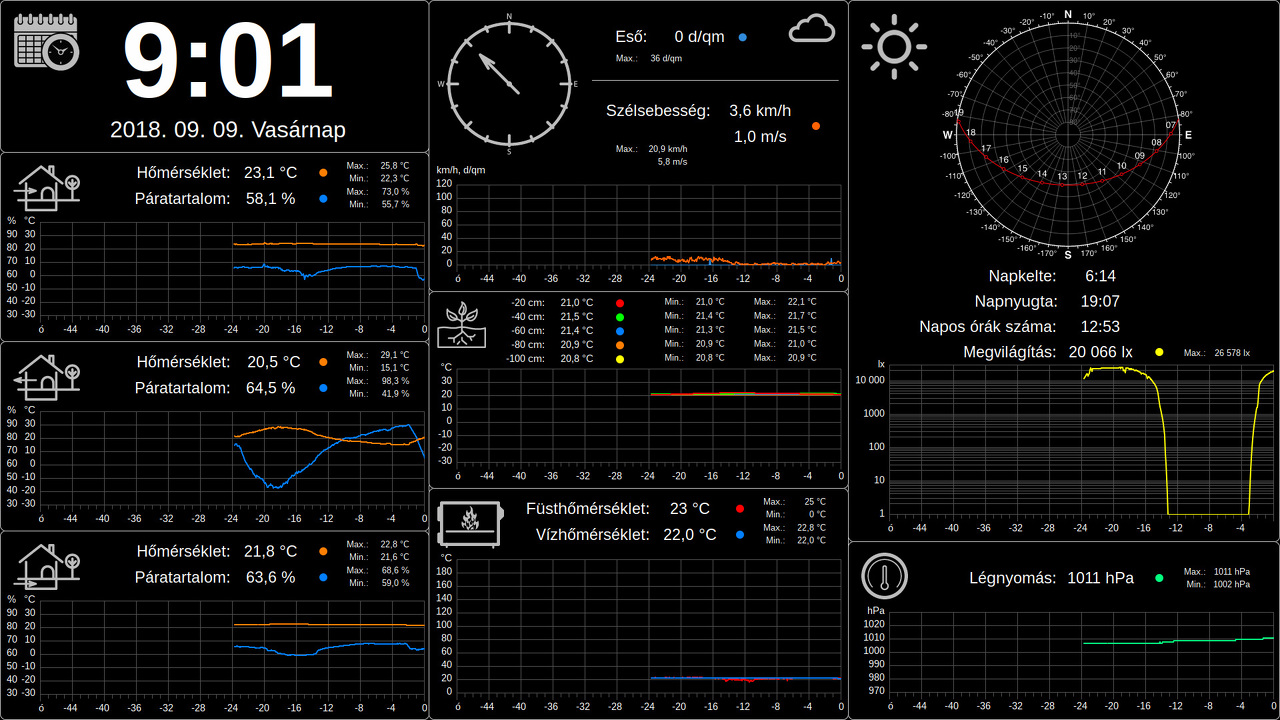Select the house icon beside 23,1 °C temperature
Viewport: 1280px width, 720px height.
(x=47, y=186)
